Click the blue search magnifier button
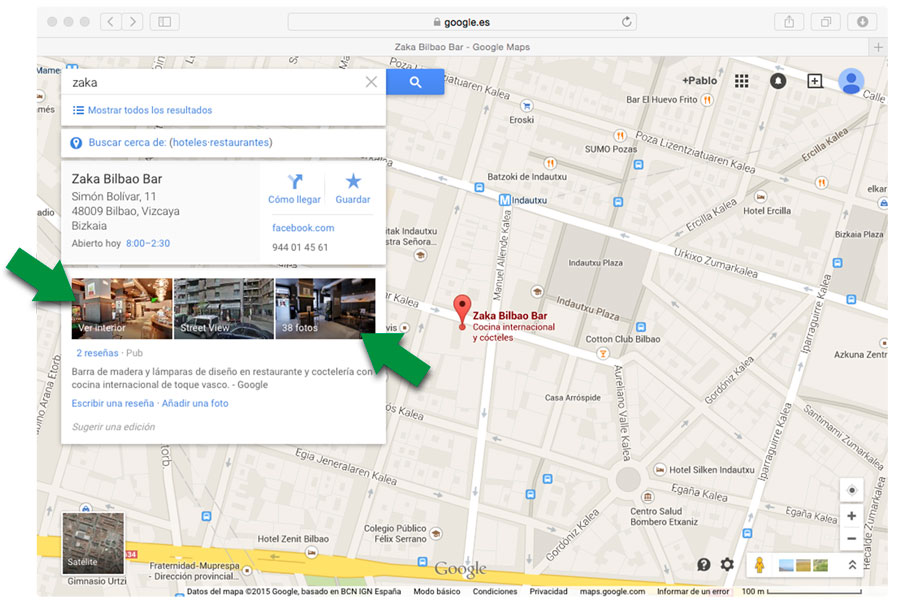900x600 pixels. pyautogui.click(x=415, y=82)
